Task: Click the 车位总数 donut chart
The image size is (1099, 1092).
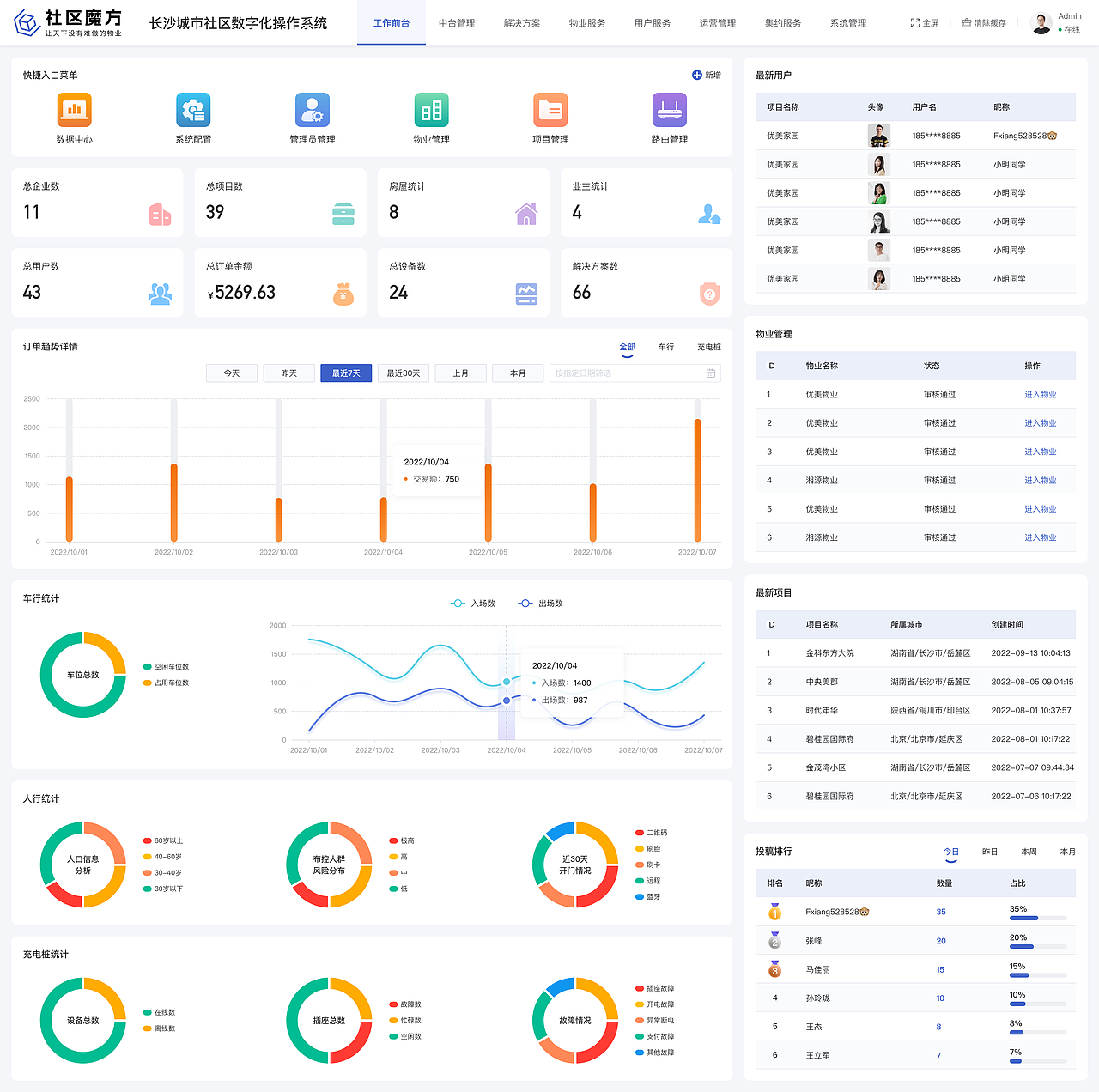Action: (82, 675)
